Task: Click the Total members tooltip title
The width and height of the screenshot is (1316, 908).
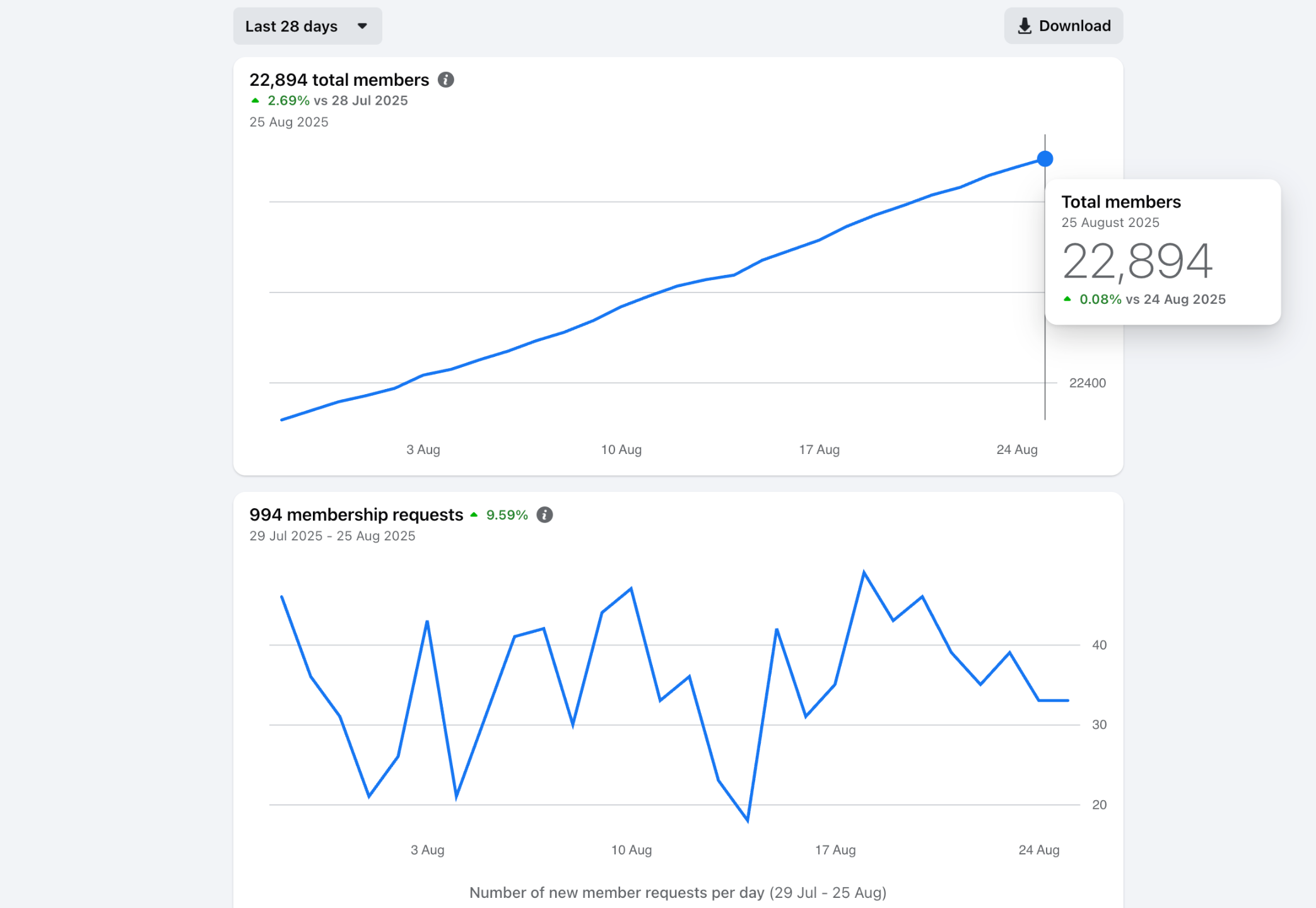Action: [1120, 202]
